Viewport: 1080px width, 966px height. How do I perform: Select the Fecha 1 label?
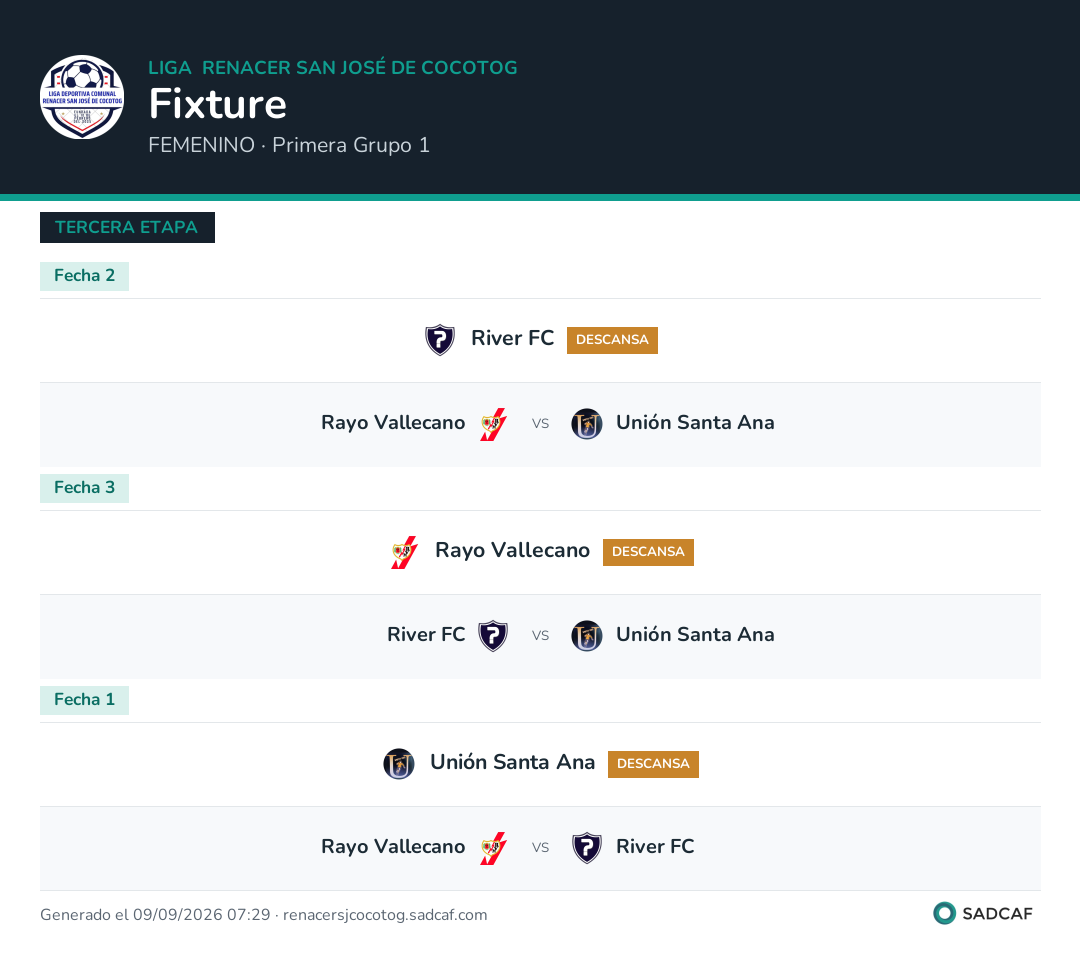(85, 700)
